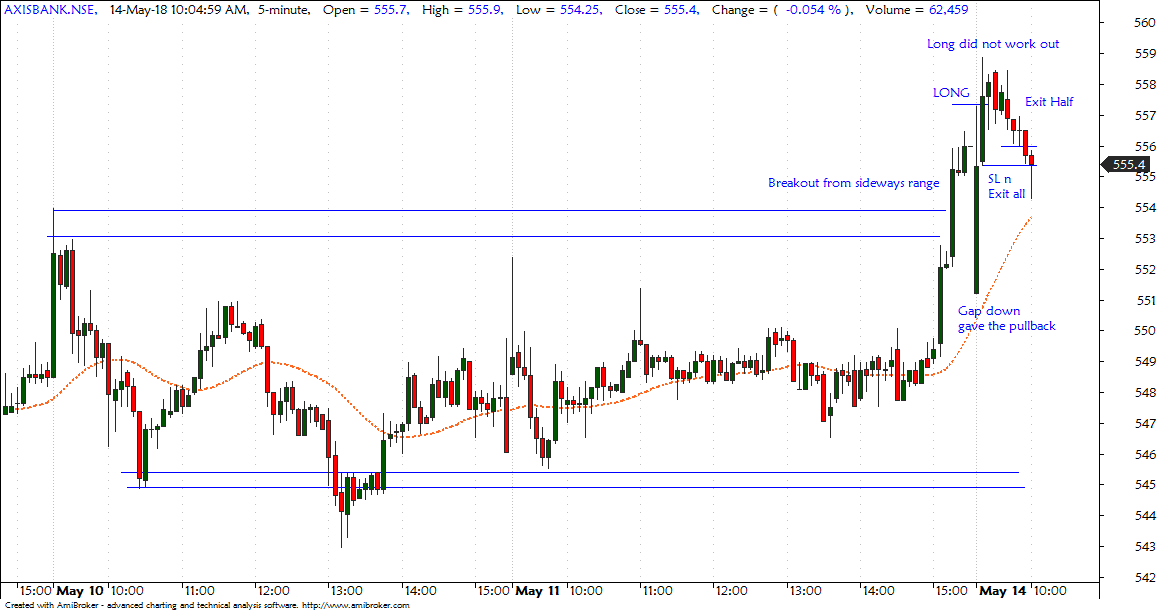Click the 'Exit Half' annotation
1160x610 pixels.
pos(1049,101)
